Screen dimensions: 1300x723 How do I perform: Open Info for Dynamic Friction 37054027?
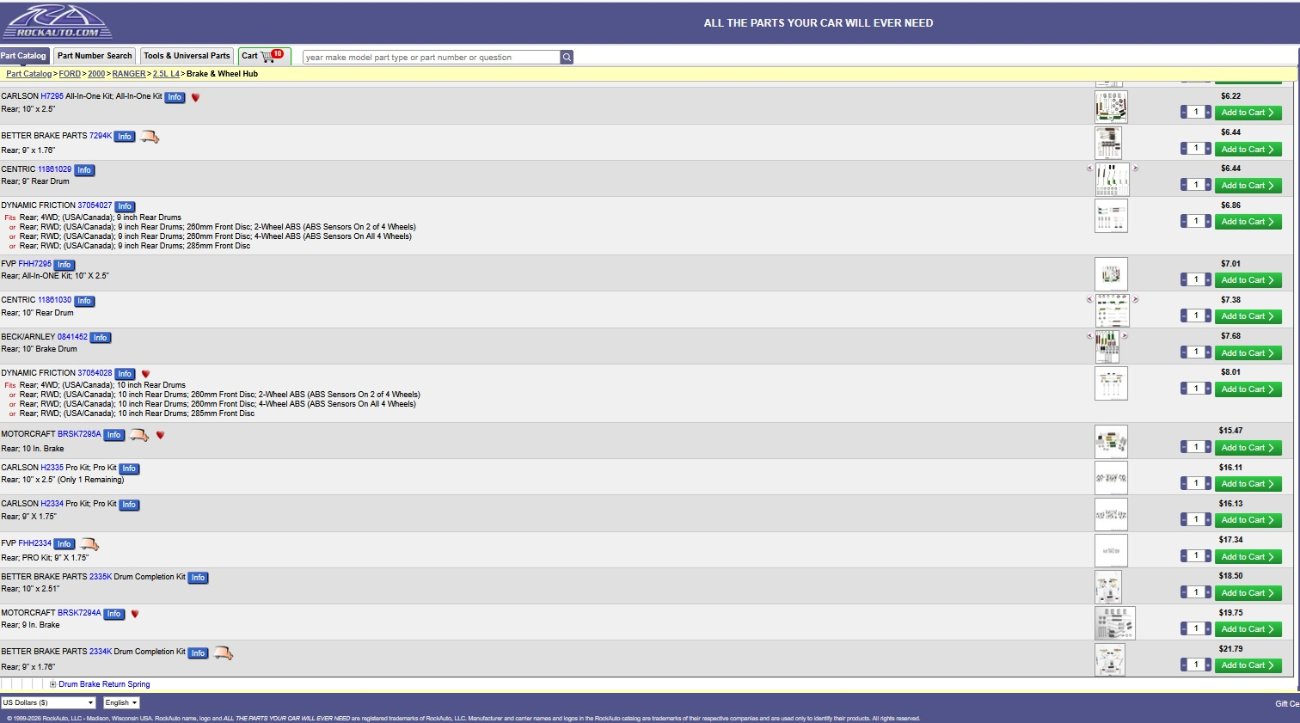124,206
